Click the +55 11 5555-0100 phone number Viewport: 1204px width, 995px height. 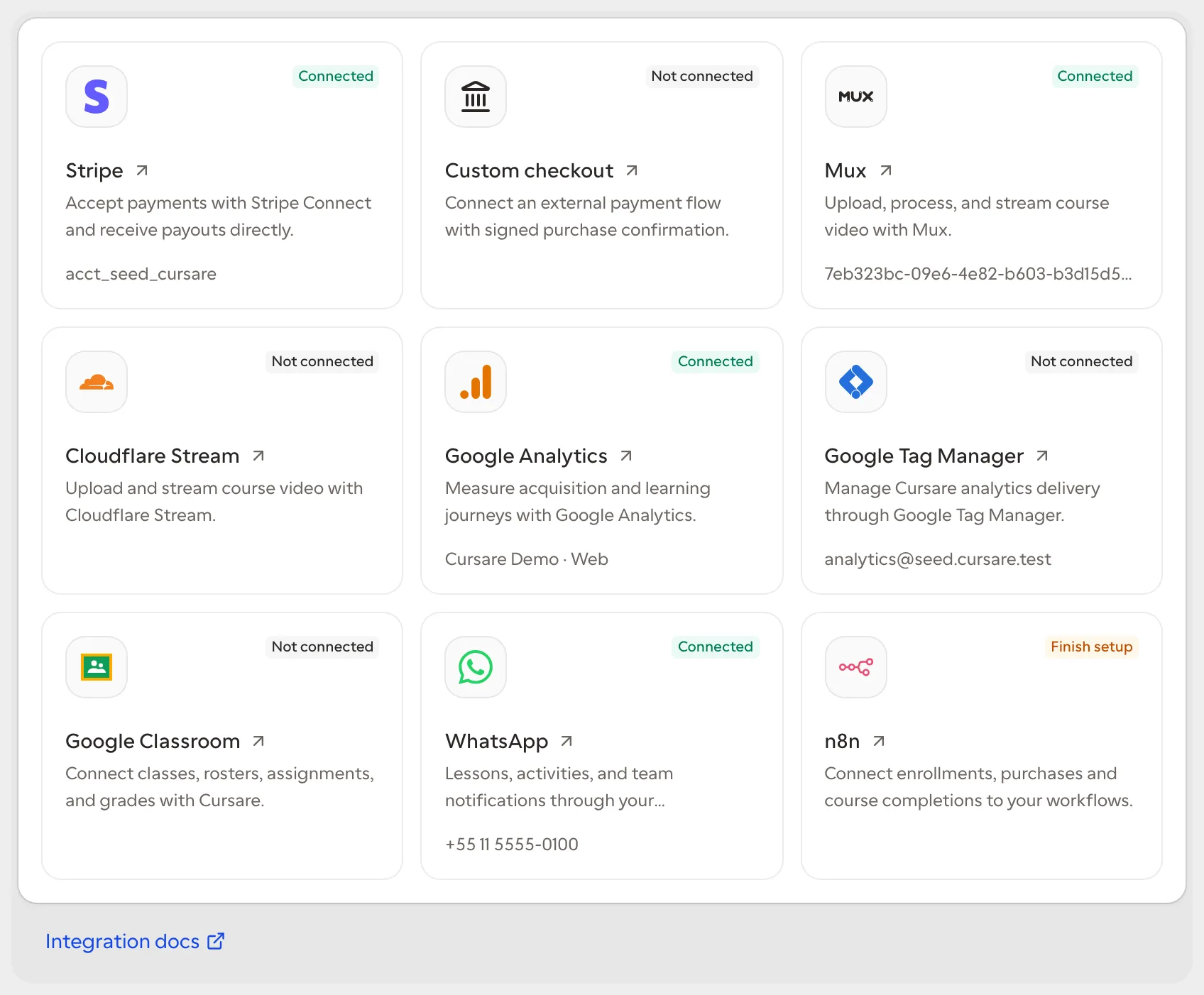[512, 845]
